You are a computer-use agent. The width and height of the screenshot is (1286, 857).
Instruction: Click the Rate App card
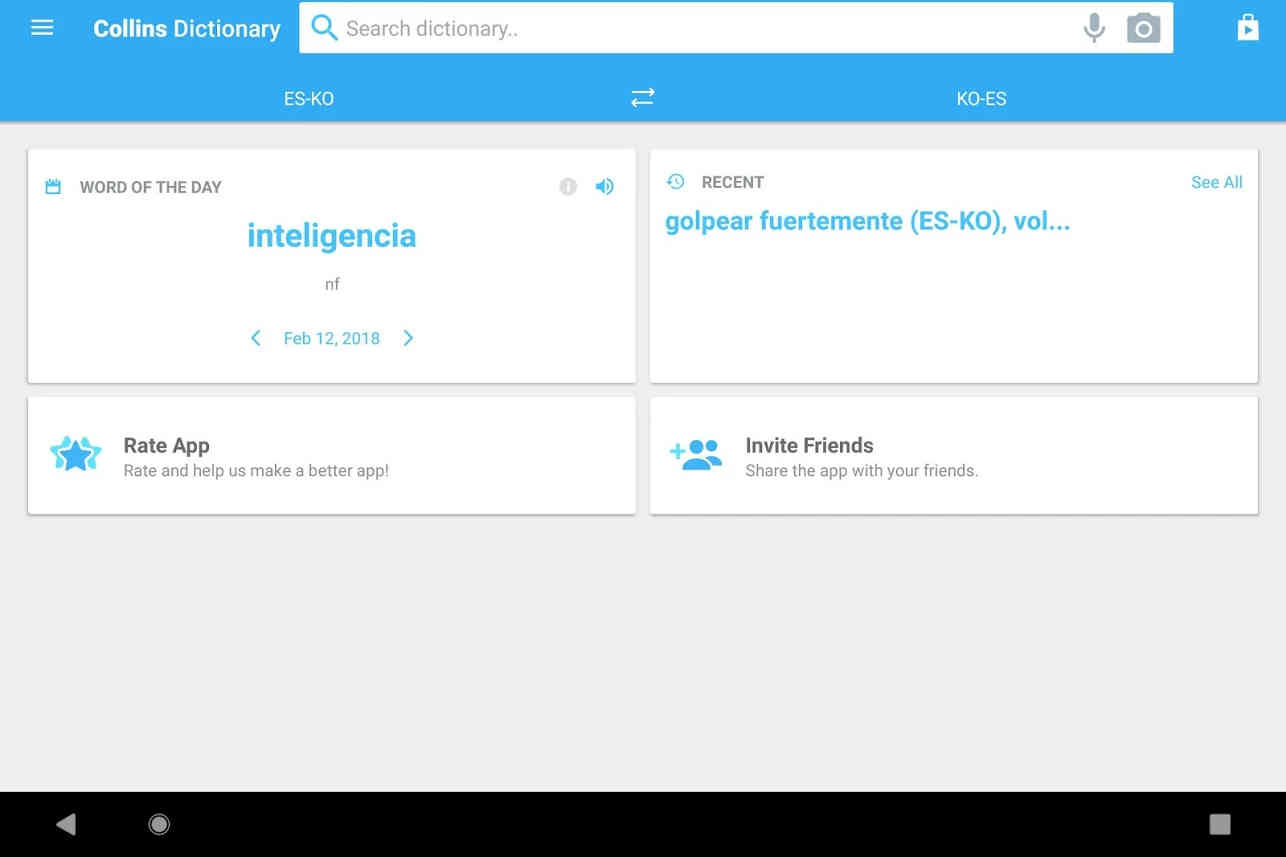(x=332, y=456)
